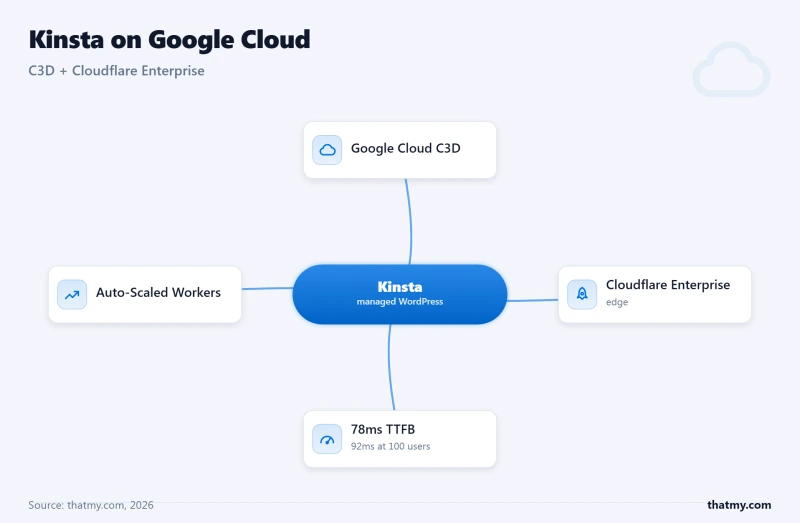Open the bold thatmy.com link in the footer

739,505
